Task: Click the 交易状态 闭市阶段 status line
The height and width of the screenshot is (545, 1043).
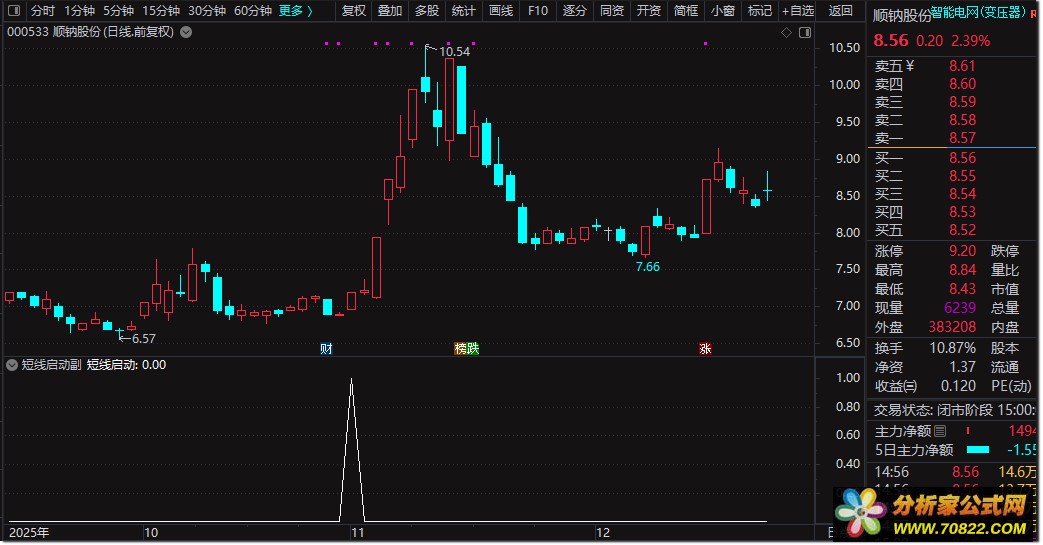Action: tap(954, 410)
